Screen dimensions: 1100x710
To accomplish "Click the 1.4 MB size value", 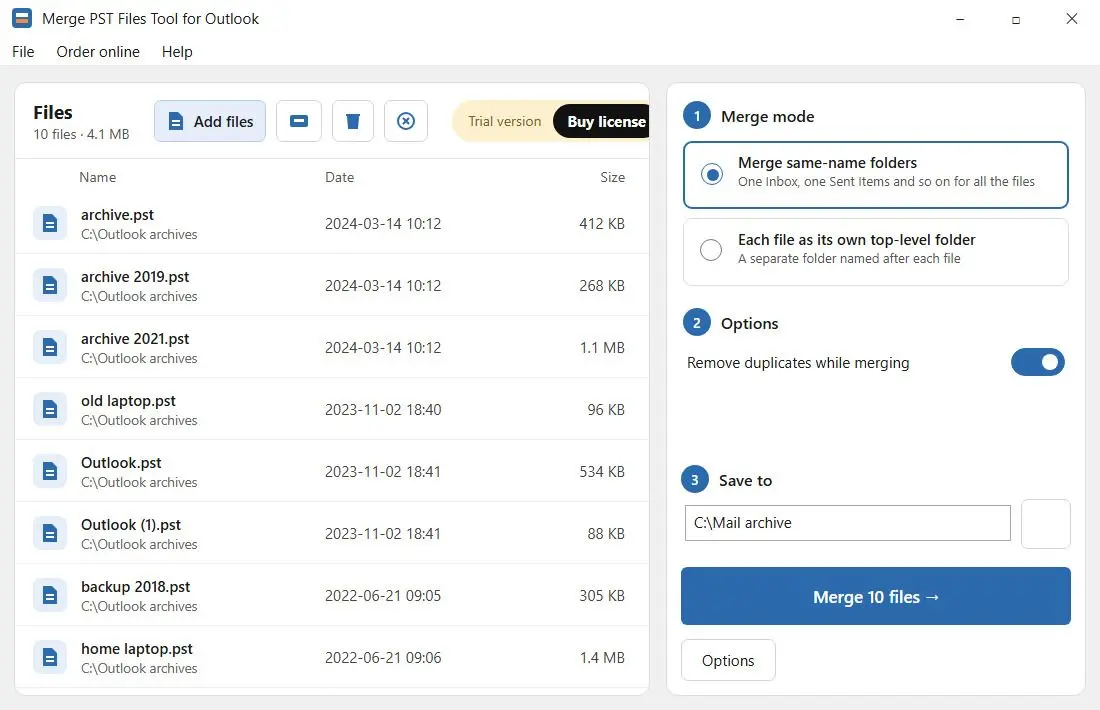I will [603, 657].
